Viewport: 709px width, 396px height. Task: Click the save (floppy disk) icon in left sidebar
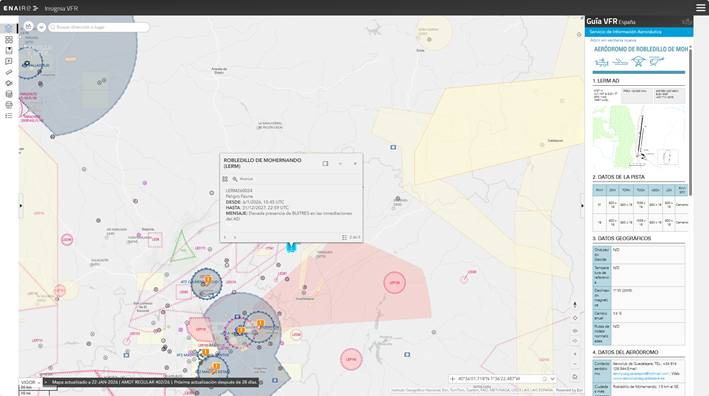click(x=9, y=51)
